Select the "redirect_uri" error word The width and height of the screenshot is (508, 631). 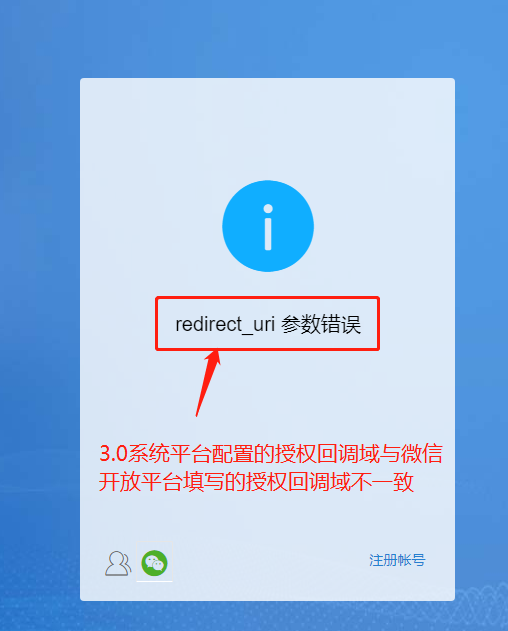225,324
